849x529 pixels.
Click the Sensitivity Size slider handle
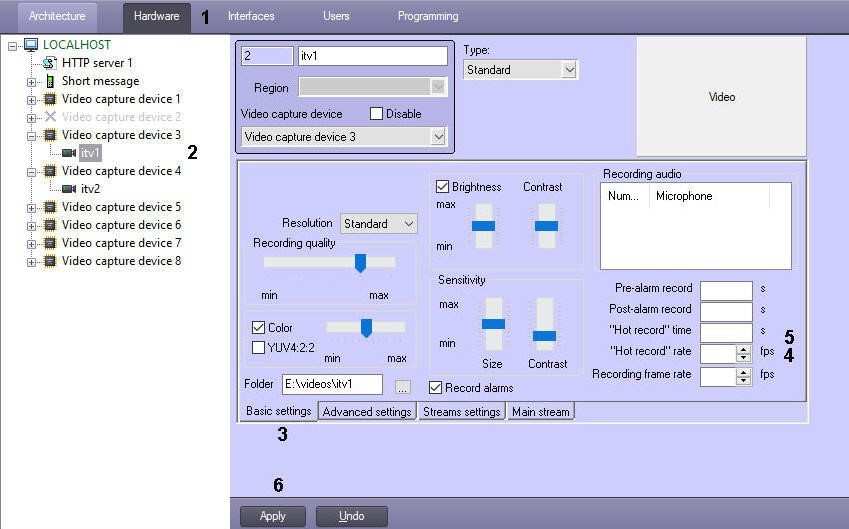point(493,324)
